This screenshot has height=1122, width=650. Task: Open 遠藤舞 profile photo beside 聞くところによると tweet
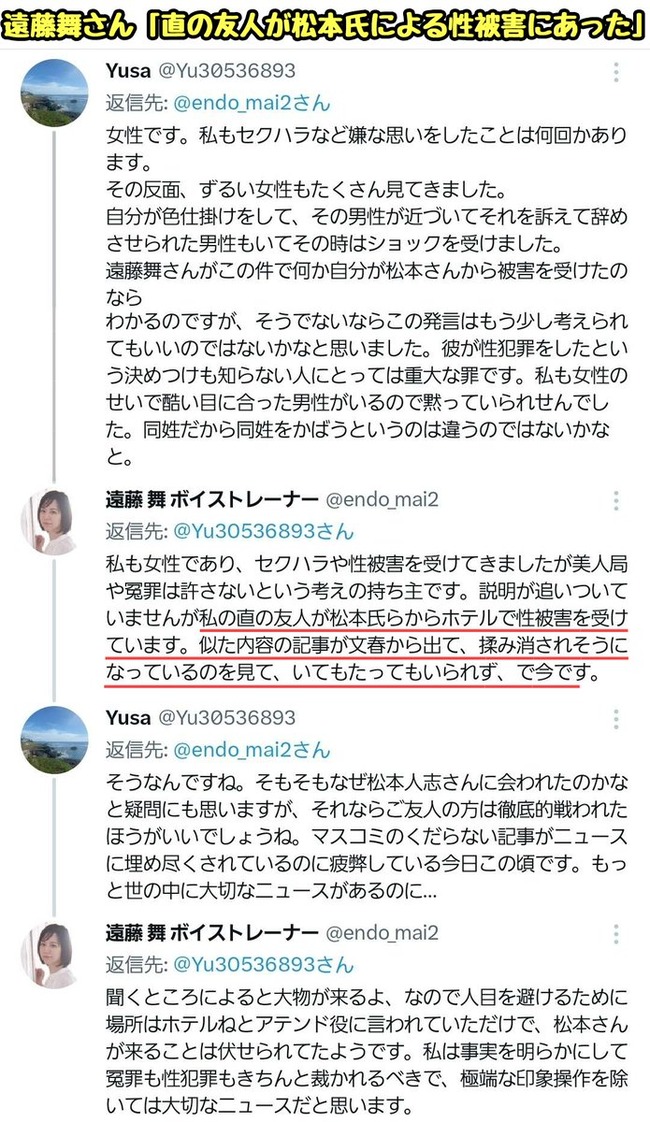49,955
